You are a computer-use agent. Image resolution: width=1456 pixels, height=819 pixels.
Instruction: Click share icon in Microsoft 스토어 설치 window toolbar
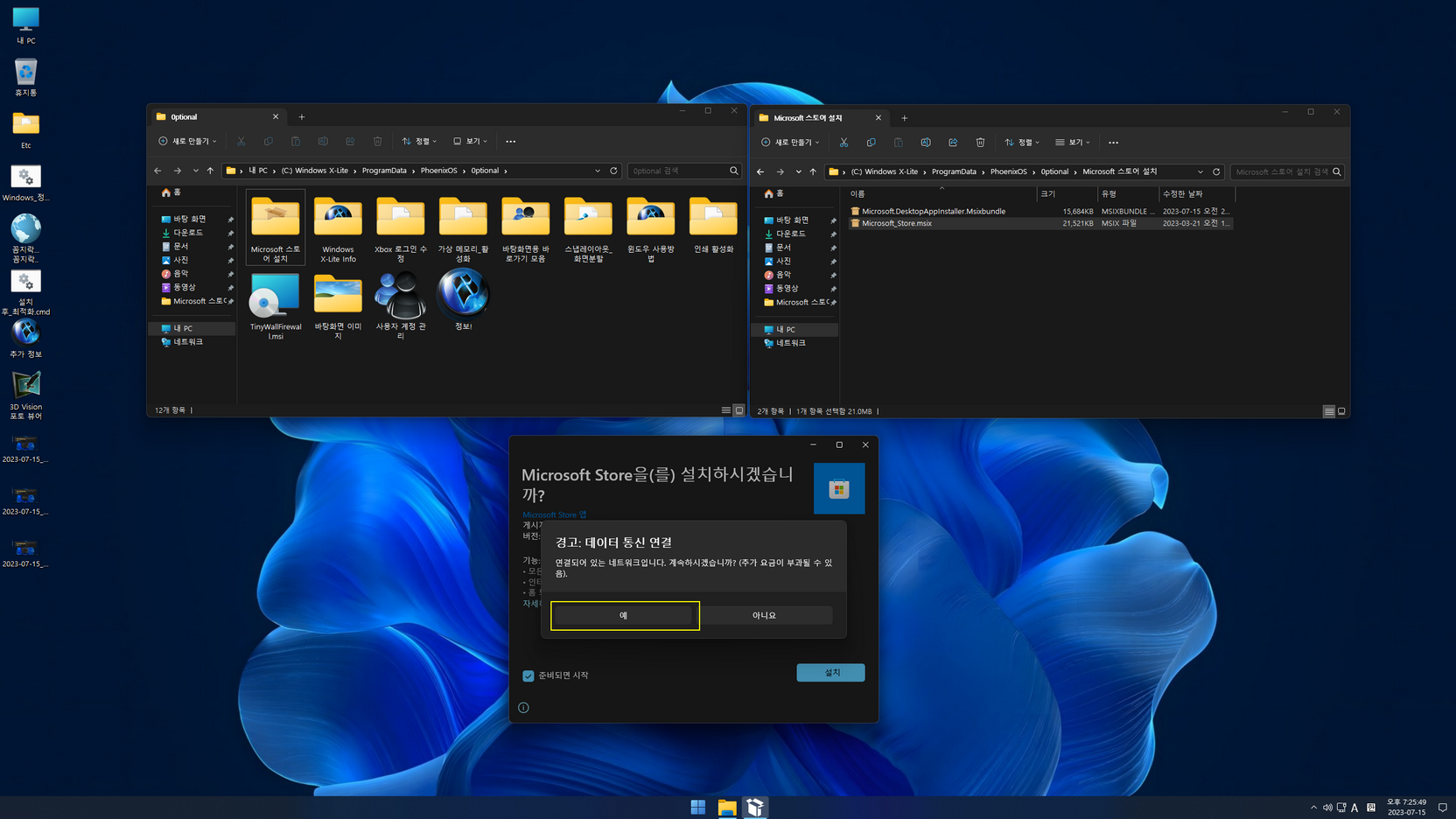pos(953,142)
